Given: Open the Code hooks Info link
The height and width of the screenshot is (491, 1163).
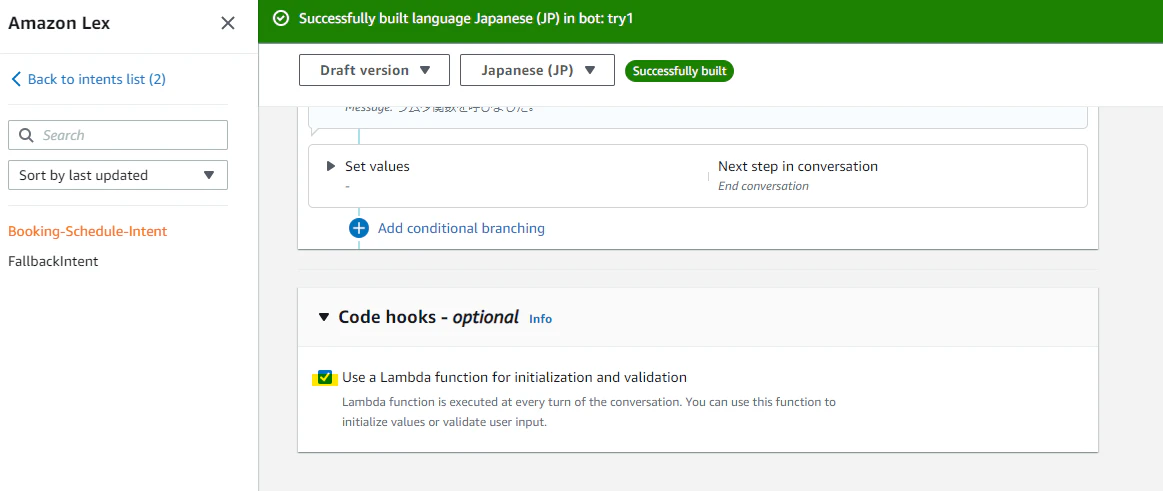Looking at the screenshot, I should 541,319.
